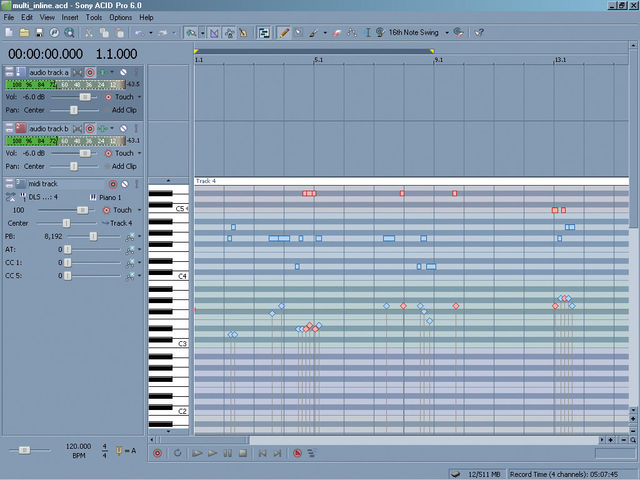Open the Tools menu
Image resolution: width=640 pixels, height=480 pixels.
click(94, 18)
